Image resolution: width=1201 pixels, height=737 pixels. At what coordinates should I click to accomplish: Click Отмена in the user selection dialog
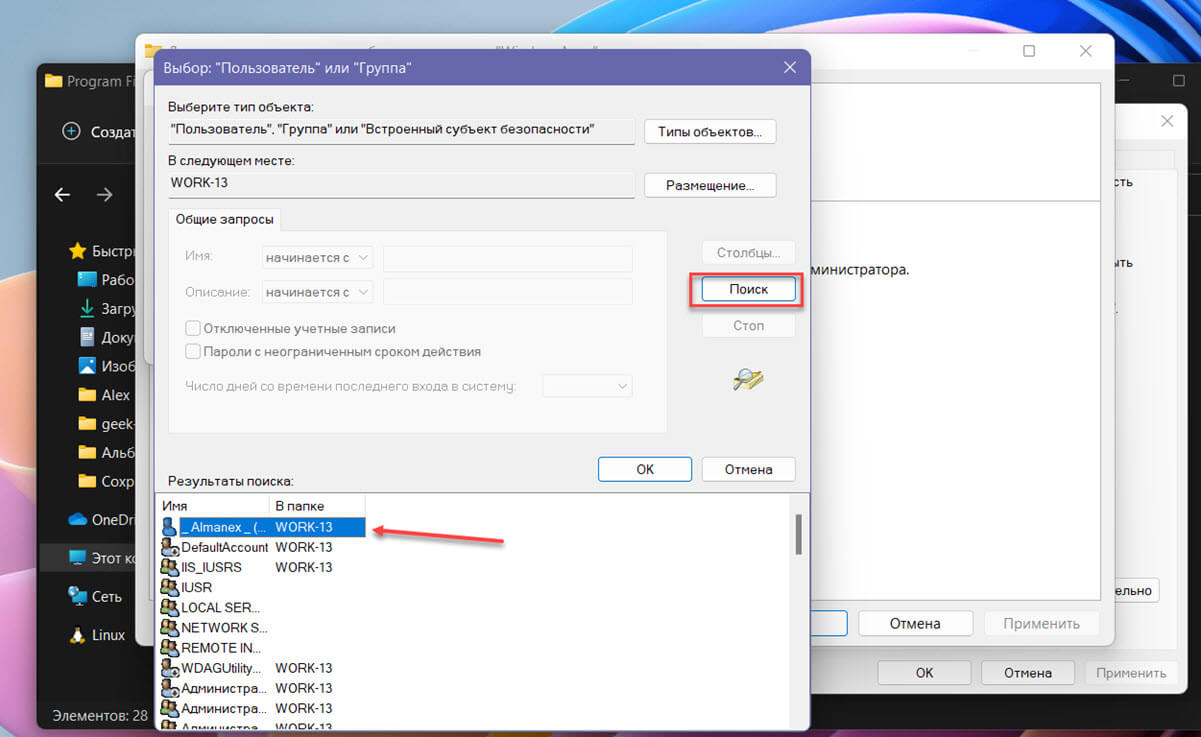[748, 469]
